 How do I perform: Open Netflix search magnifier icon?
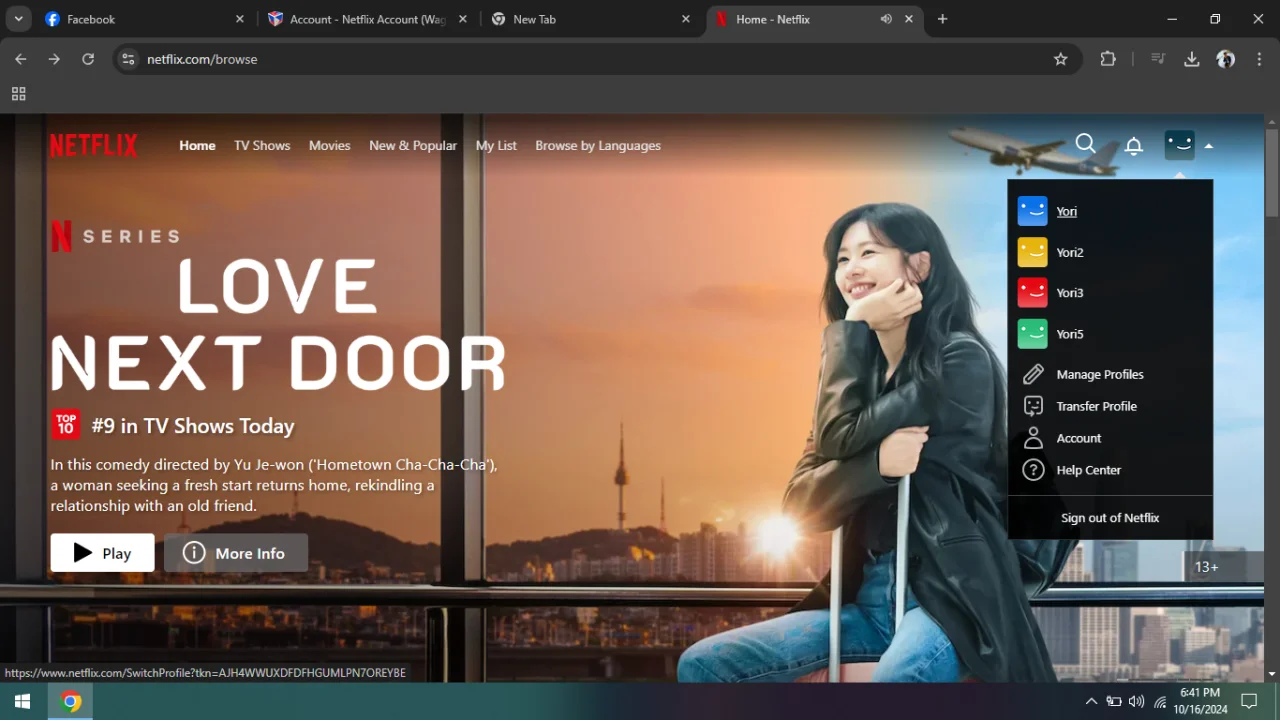(x=1085, y=144)
